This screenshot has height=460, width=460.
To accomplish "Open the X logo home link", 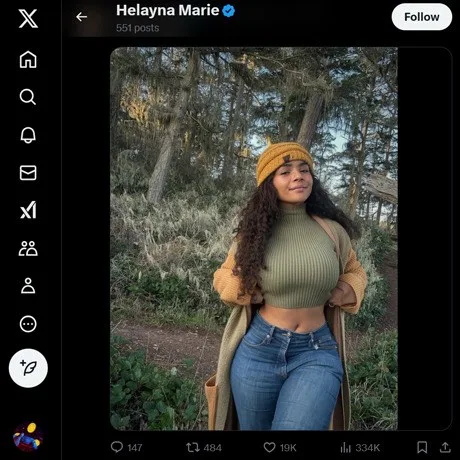I will pyautogui.click(x=28, y=18).
